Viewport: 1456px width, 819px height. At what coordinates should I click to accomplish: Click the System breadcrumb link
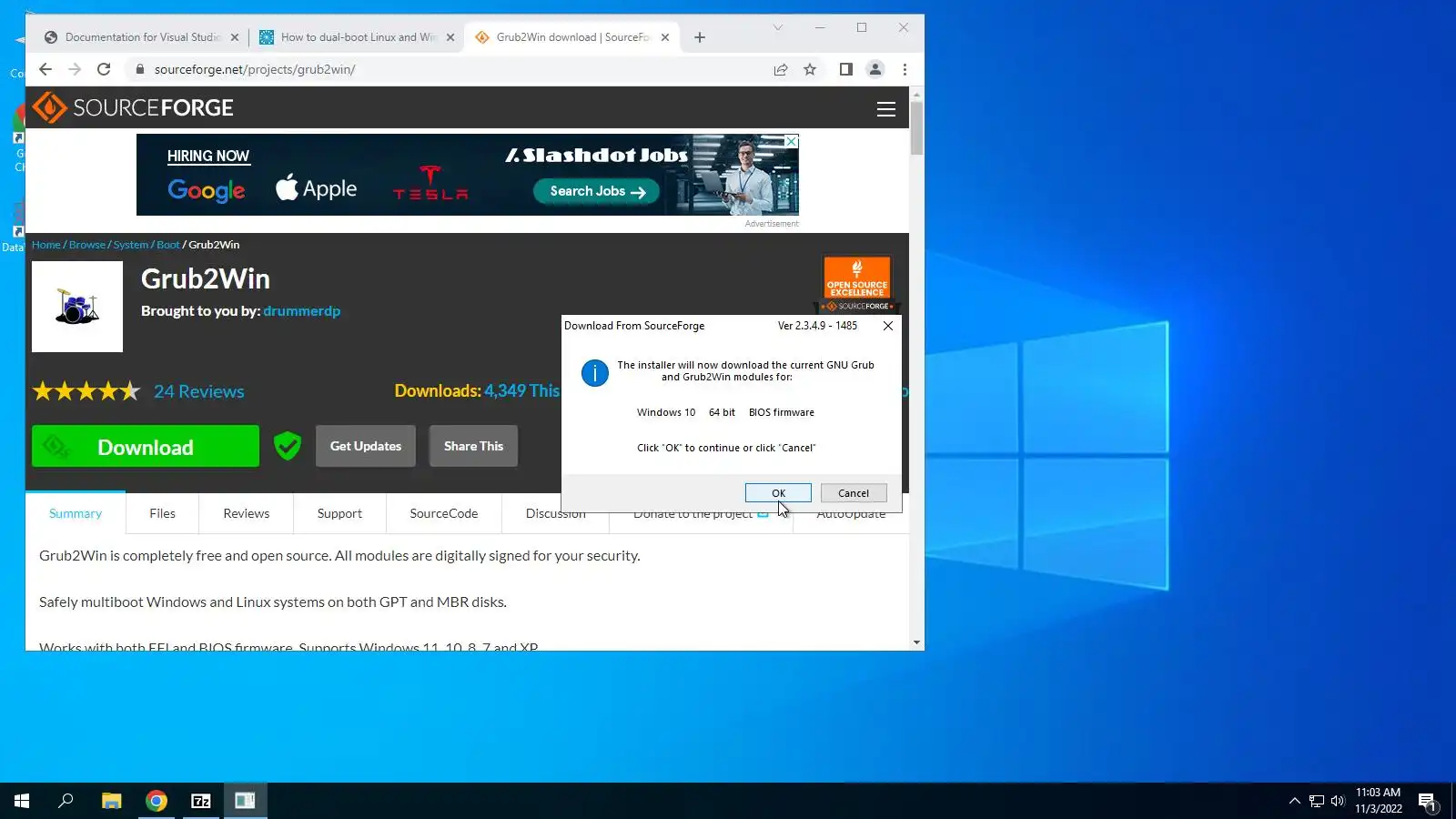(x=131, y=245)
